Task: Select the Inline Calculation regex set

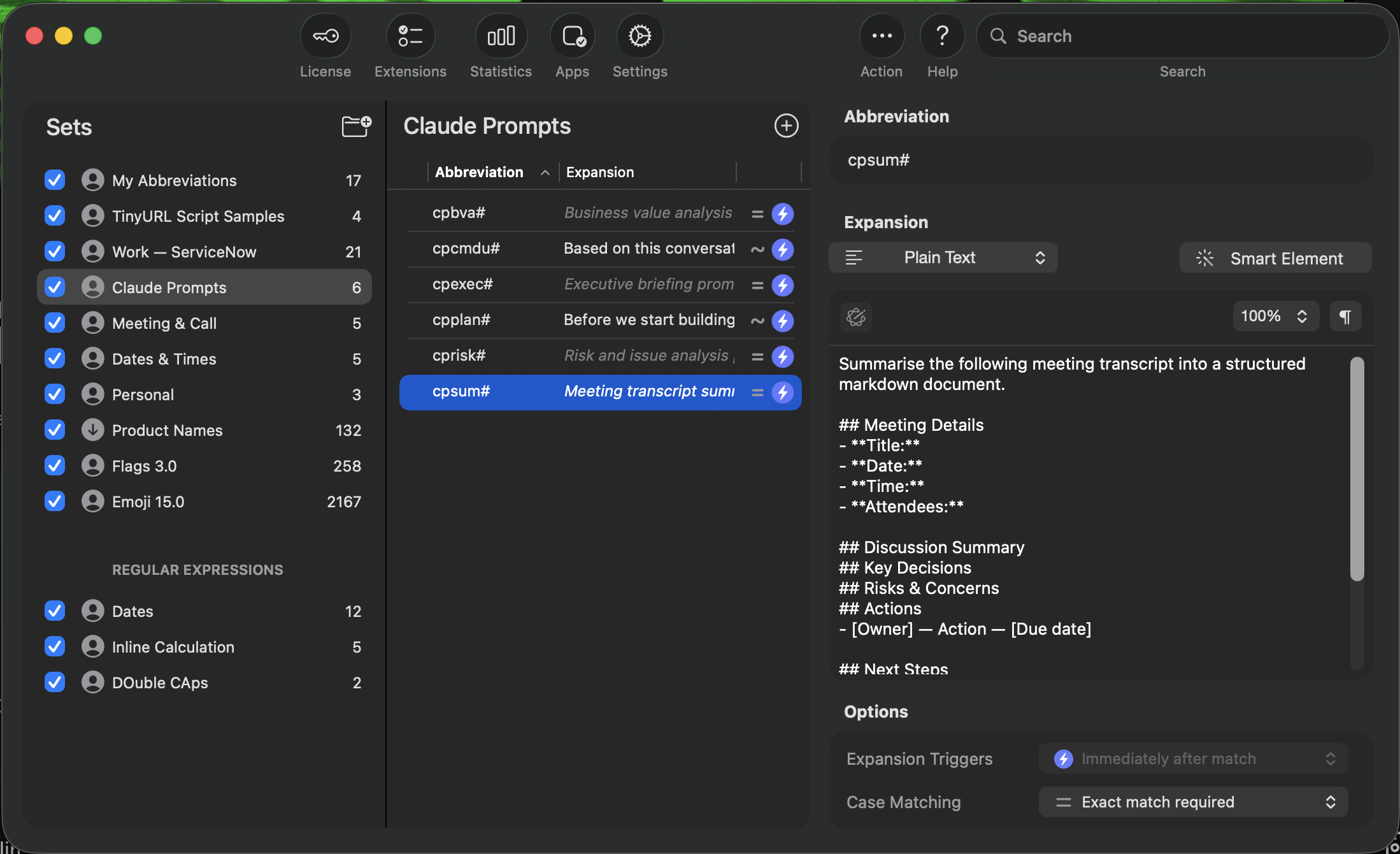Action: tap(204, 647)
